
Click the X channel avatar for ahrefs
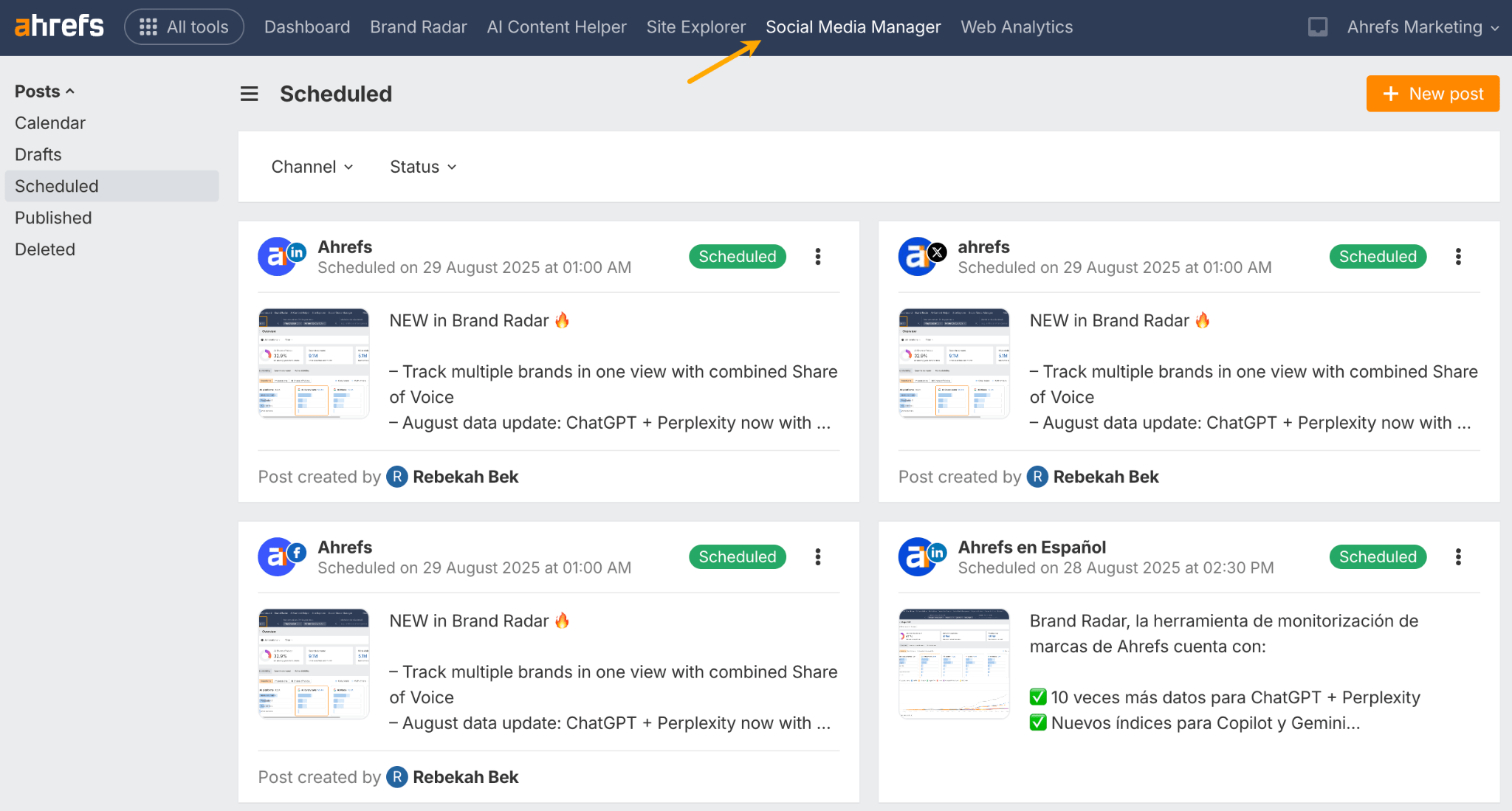(x=918, y=257)
